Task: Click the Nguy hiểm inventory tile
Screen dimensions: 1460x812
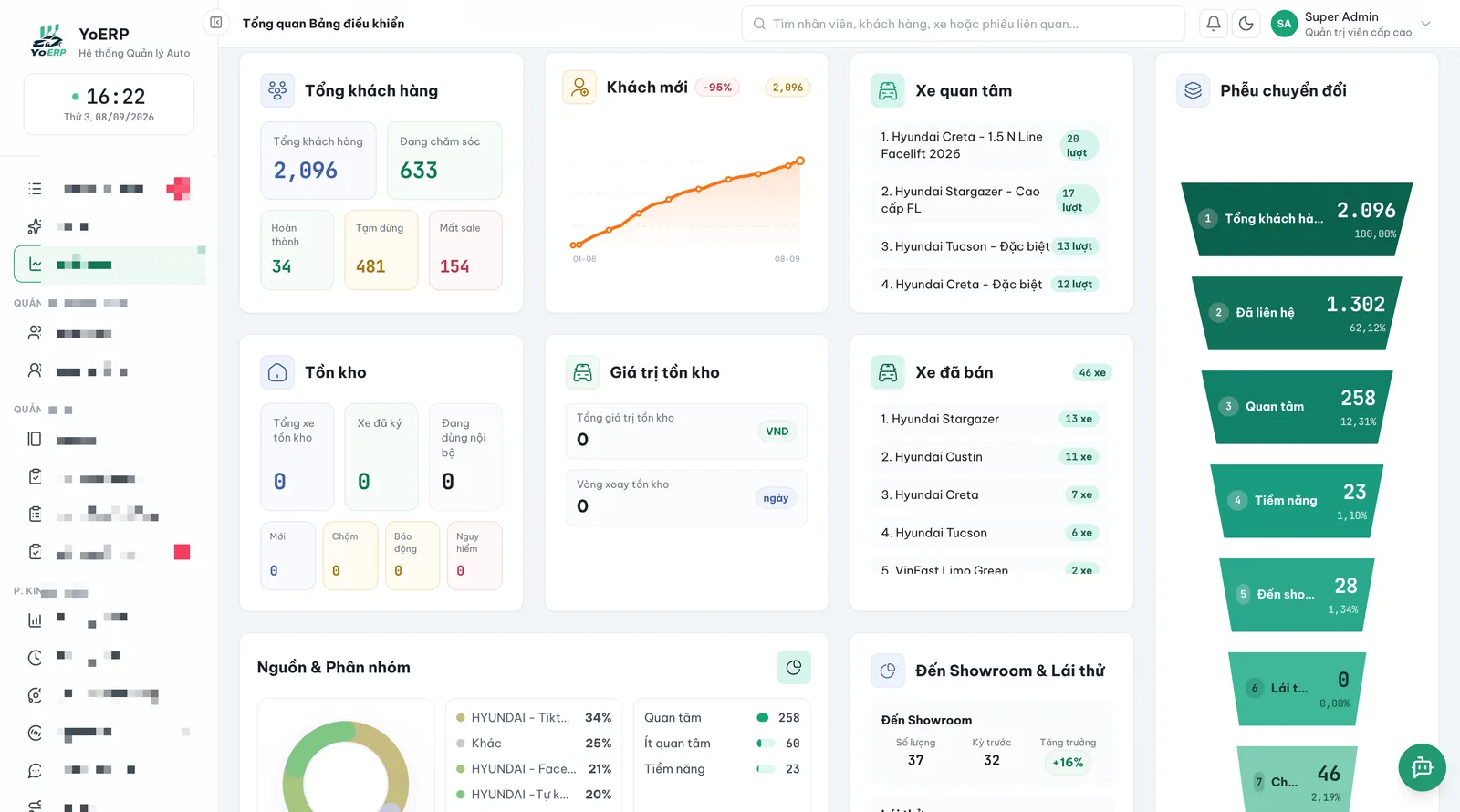Action: [x=474, y=556]
